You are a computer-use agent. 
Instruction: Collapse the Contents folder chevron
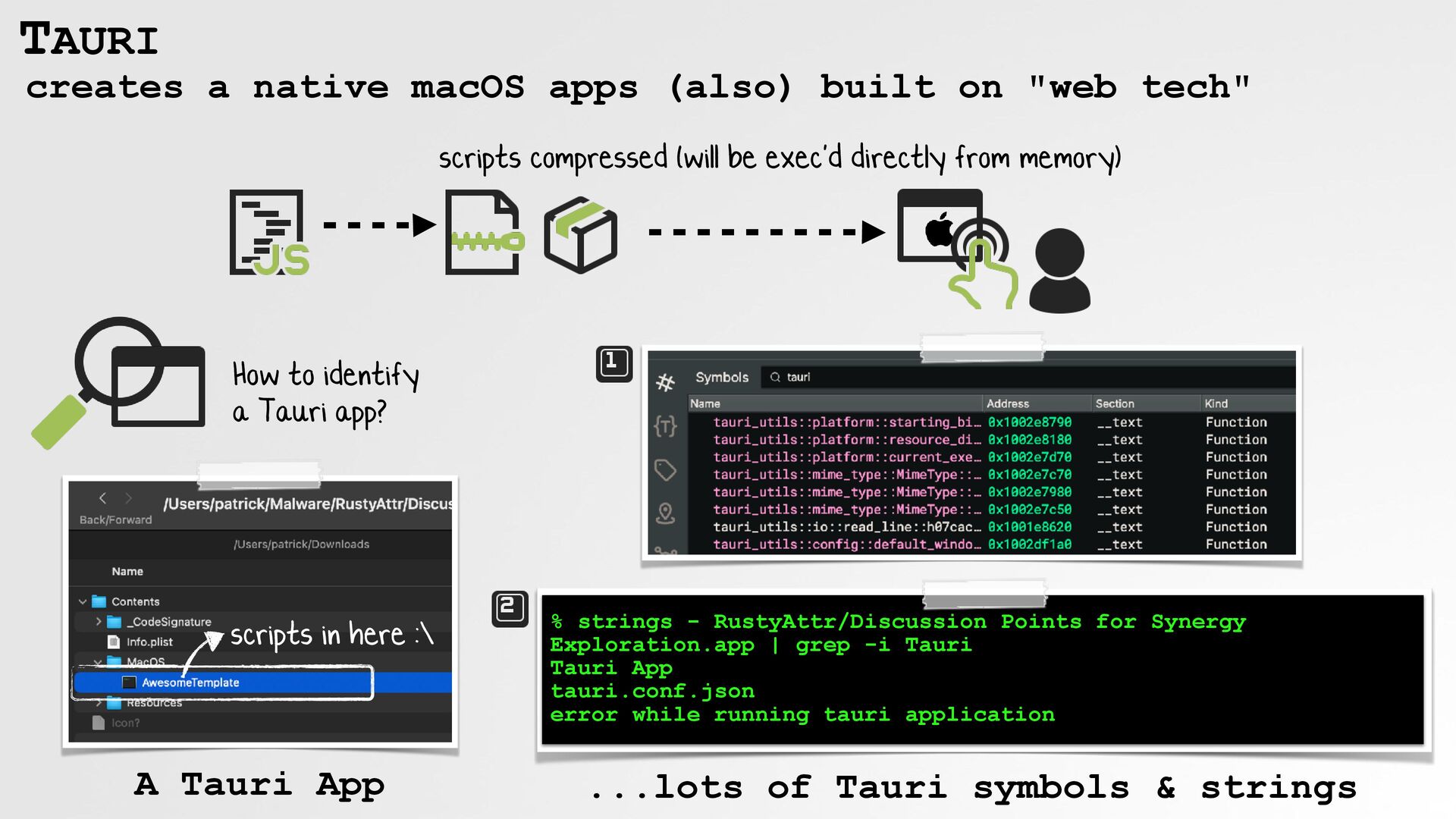83,601
